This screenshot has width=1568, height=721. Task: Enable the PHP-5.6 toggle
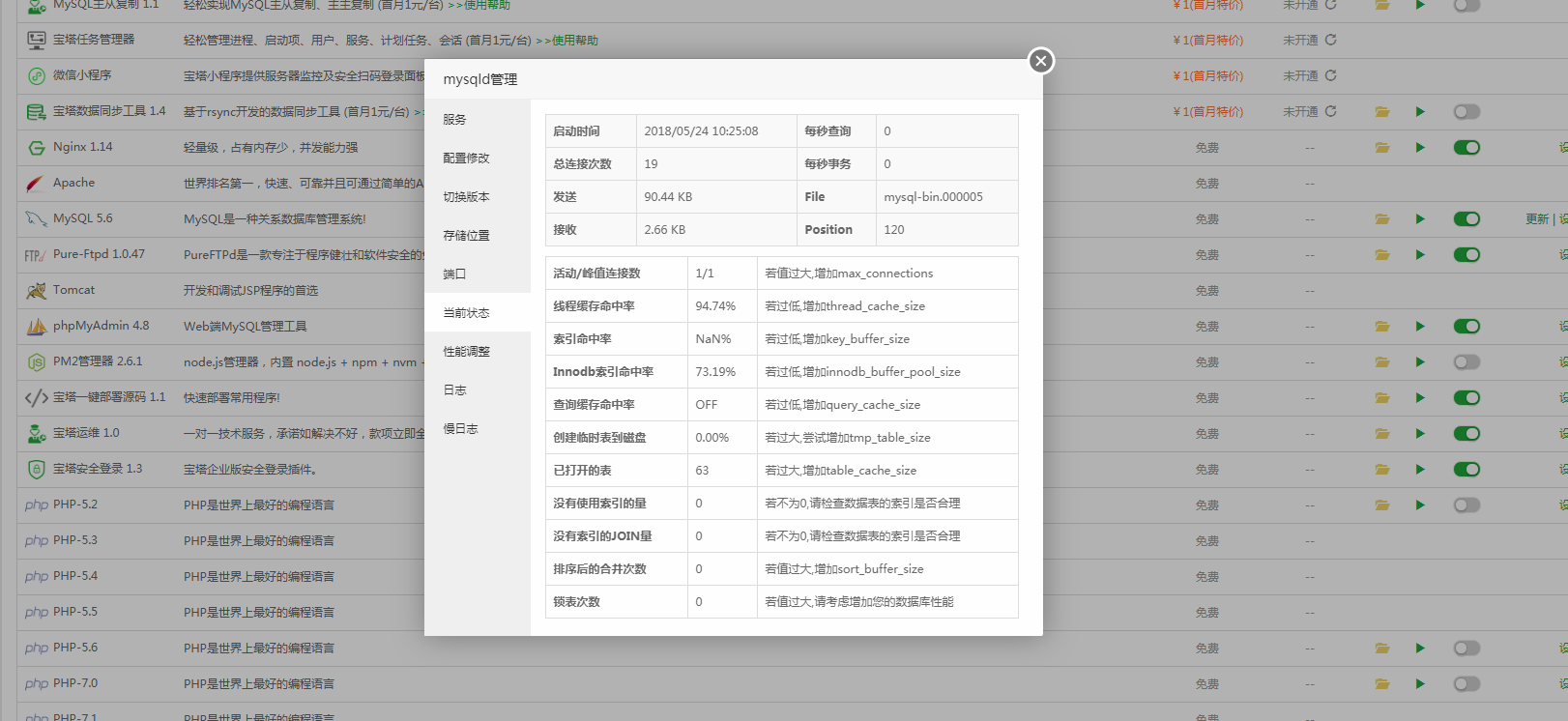click(1466, 649)
